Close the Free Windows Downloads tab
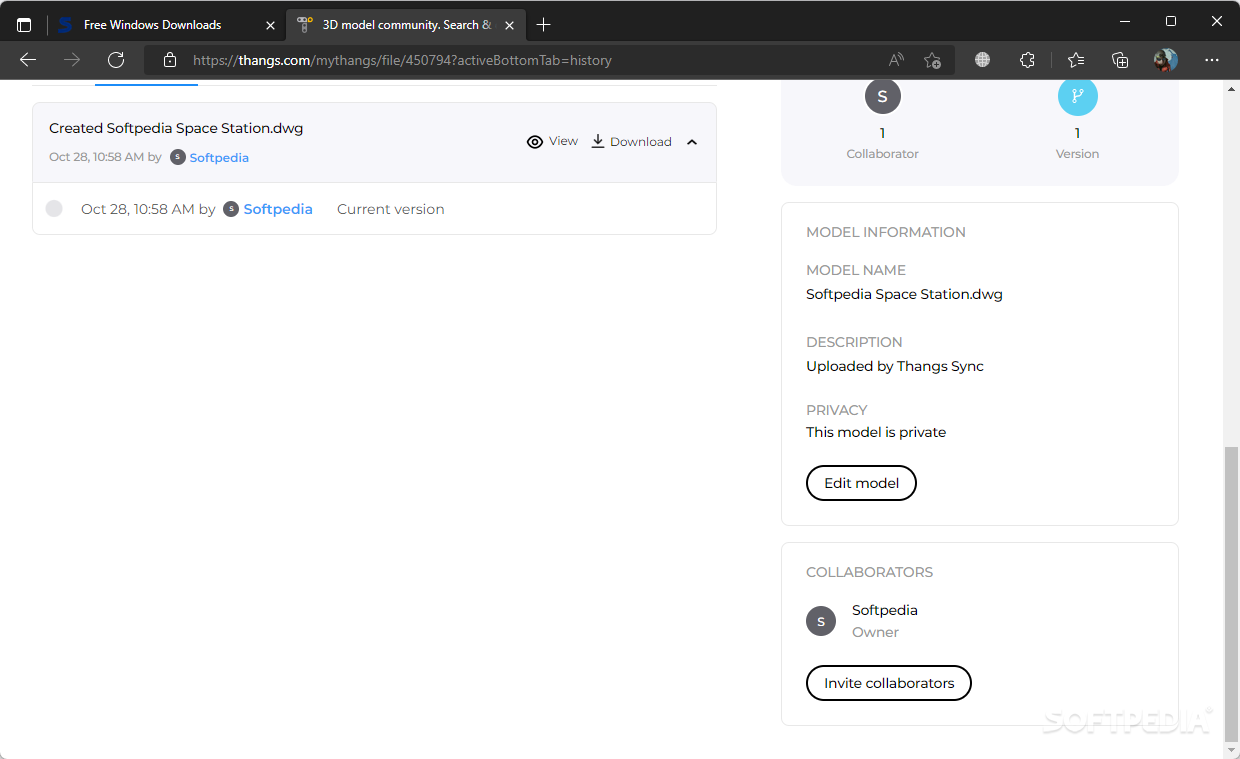The height and width of the screenshot is (759, 1240). coord(270,25)
